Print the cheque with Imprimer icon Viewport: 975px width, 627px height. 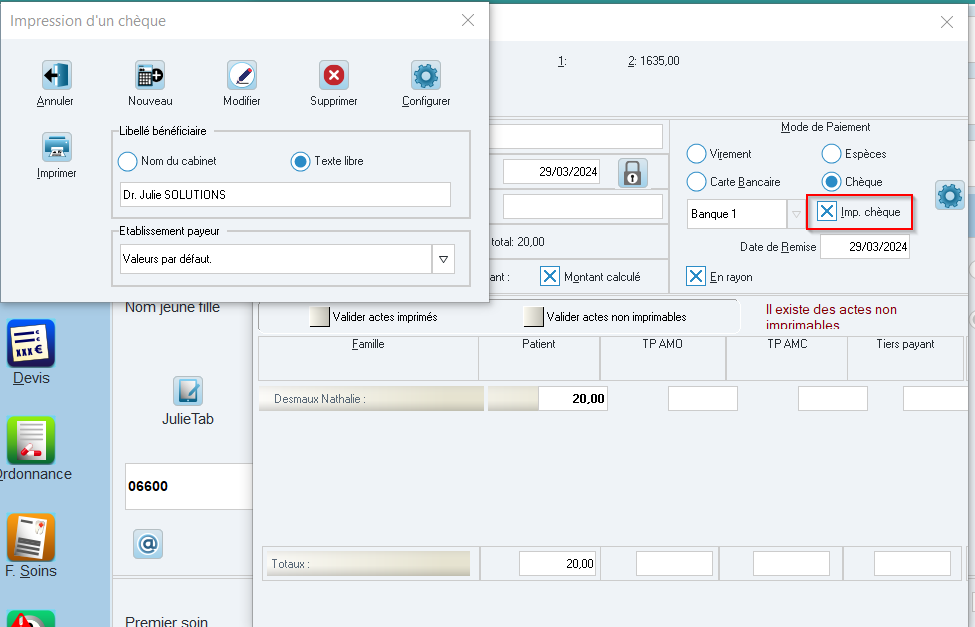click(57, 147)
